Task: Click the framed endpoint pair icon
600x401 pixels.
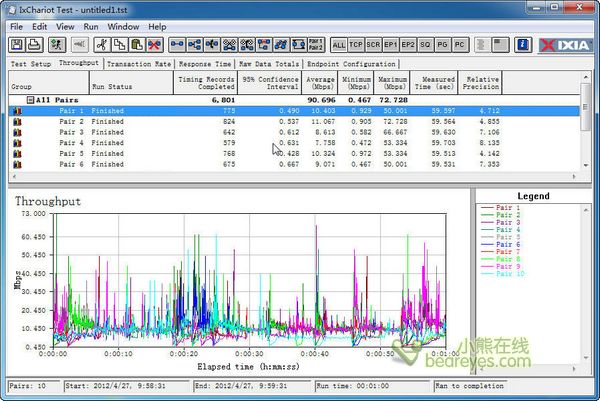Action: coord(298,45)
